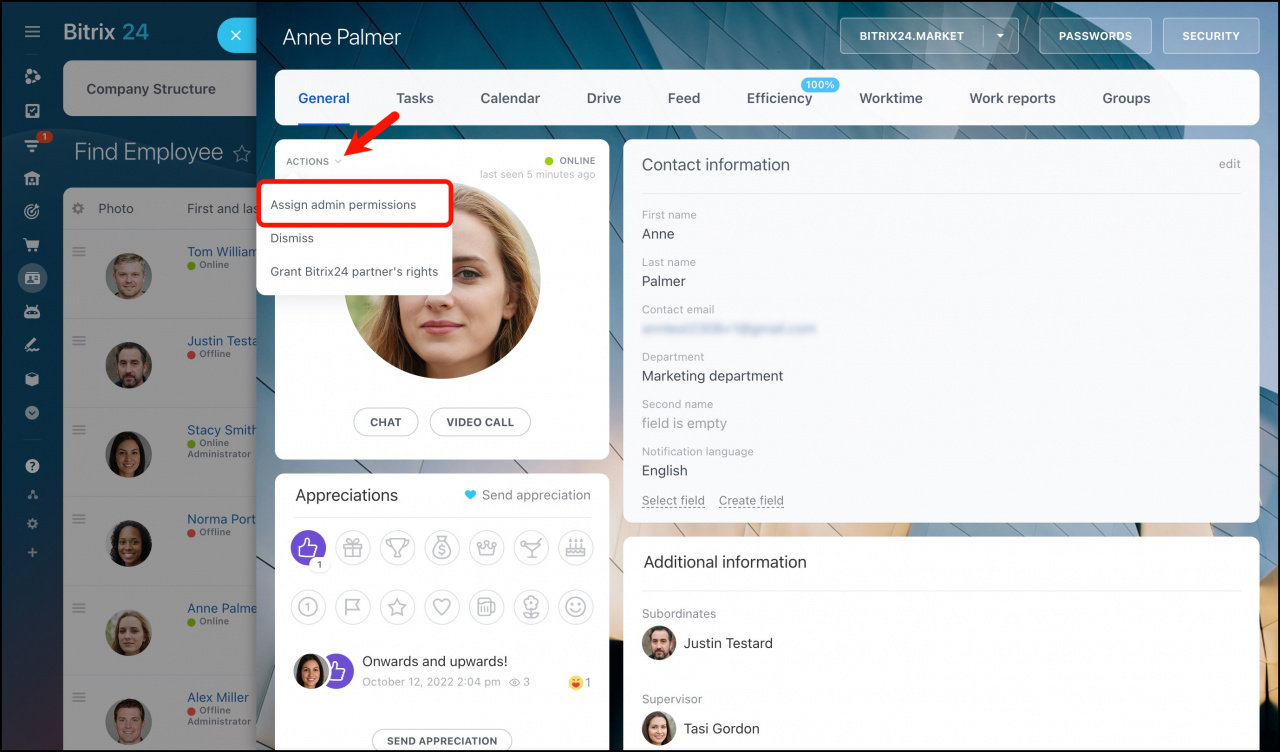Image resolution: width=1280 pixels, height=752 pixels.
Task: Open the sitemap icon in the sidebar
Action: [x=32, y=495]
